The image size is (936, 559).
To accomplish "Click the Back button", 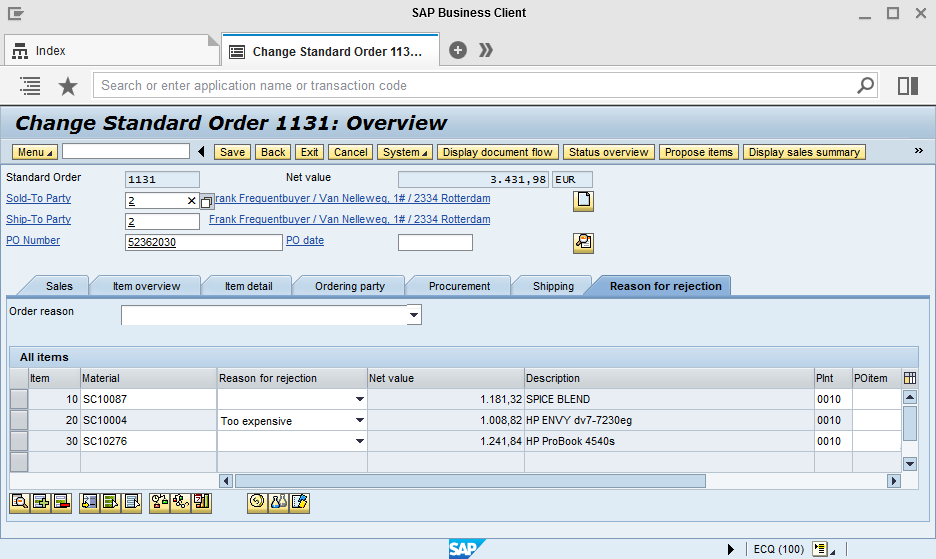I will click(x=273, y=152).
